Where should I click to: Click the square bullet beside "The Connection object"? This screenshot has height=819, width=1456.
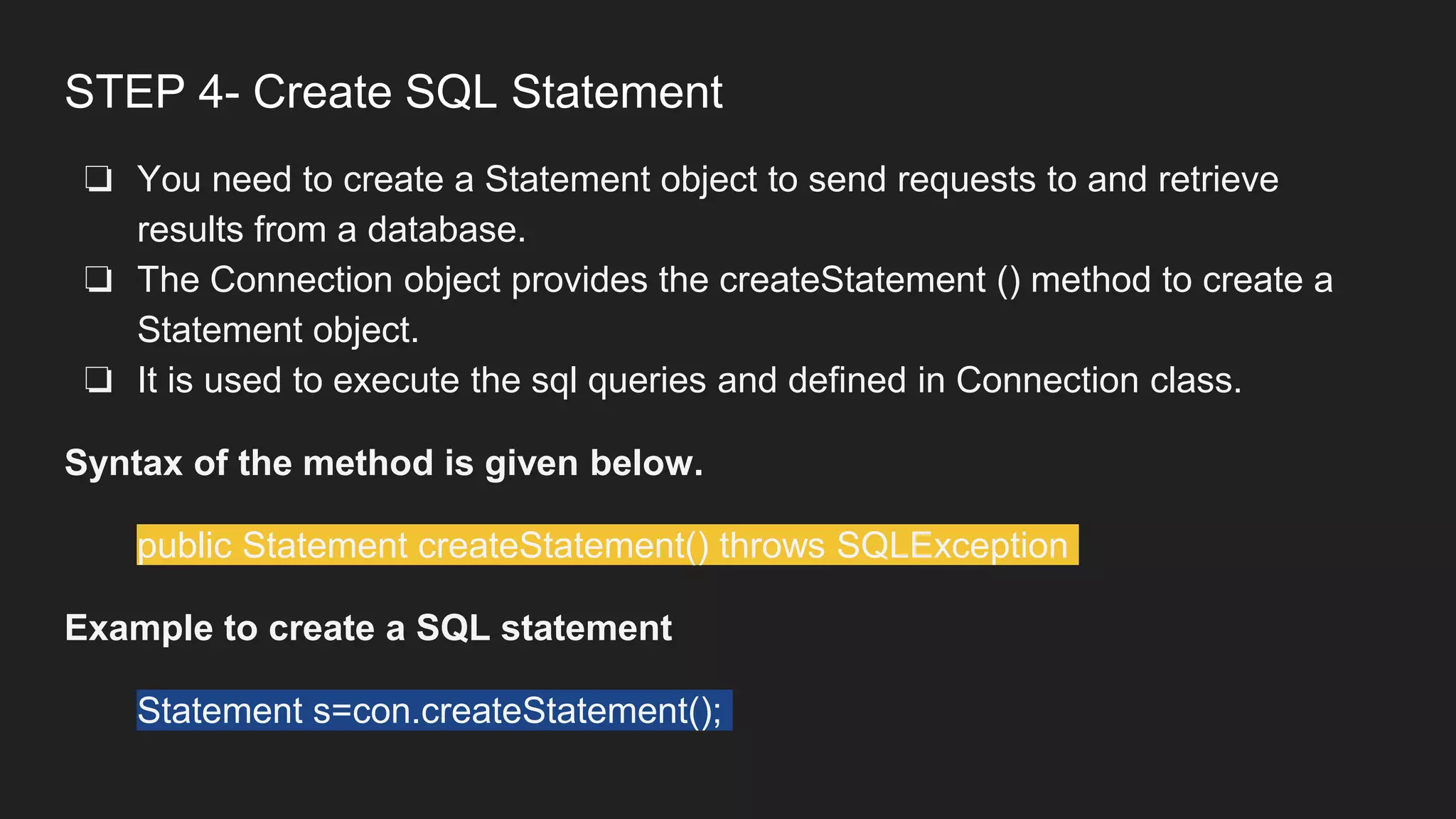[98, 279]
